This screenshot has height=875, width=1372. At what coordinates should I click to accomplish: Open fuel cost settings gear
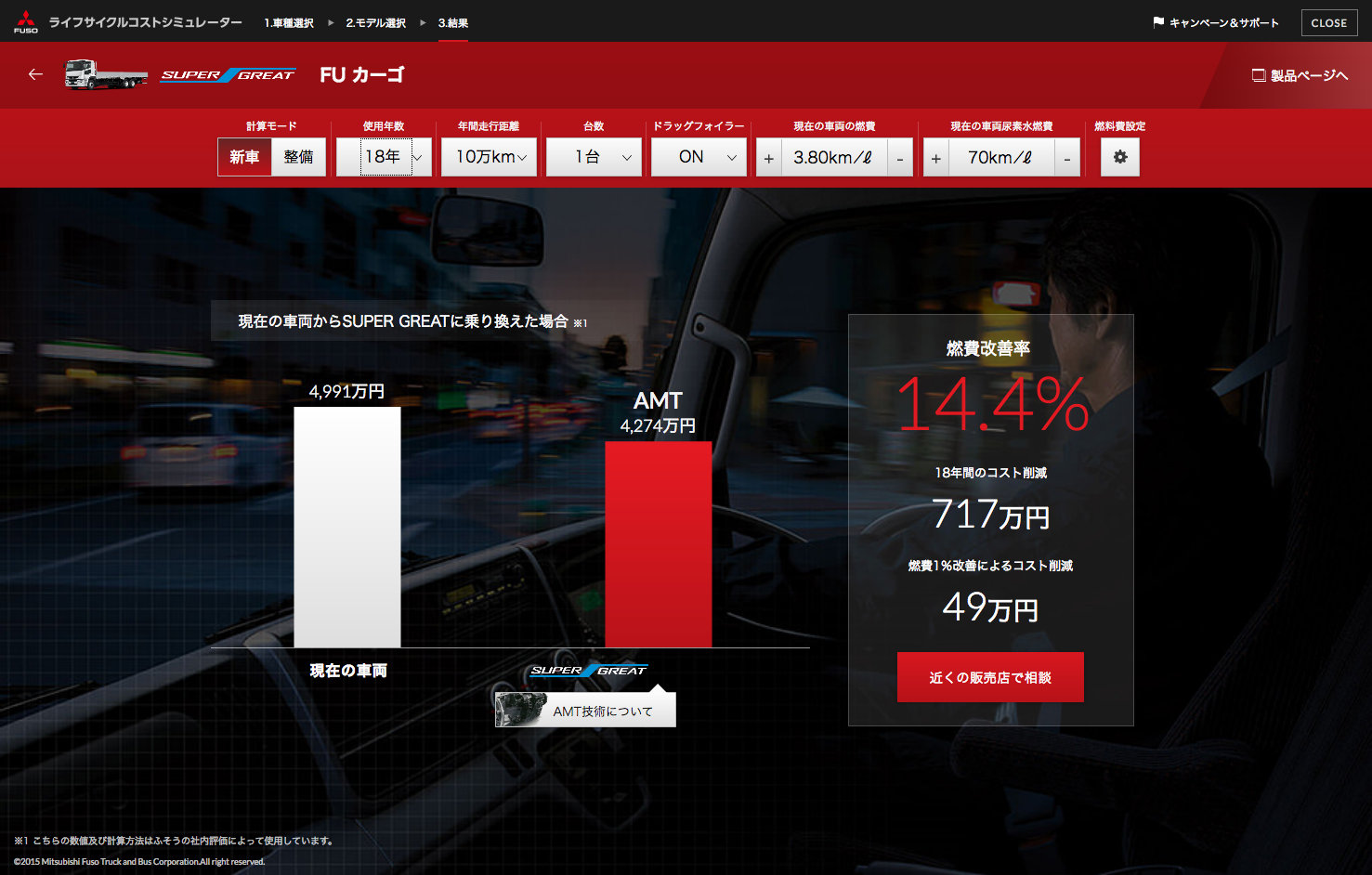click(x=1120, y=157)
